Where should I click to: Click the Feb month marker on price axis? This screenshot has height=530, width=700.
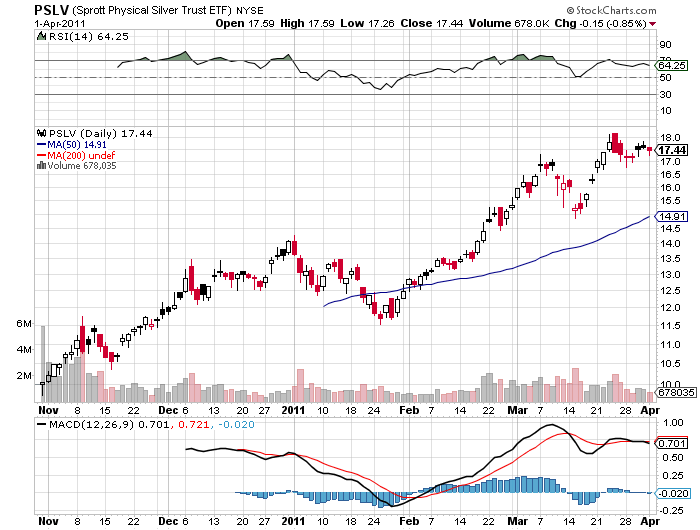click(x=409, y=410)
